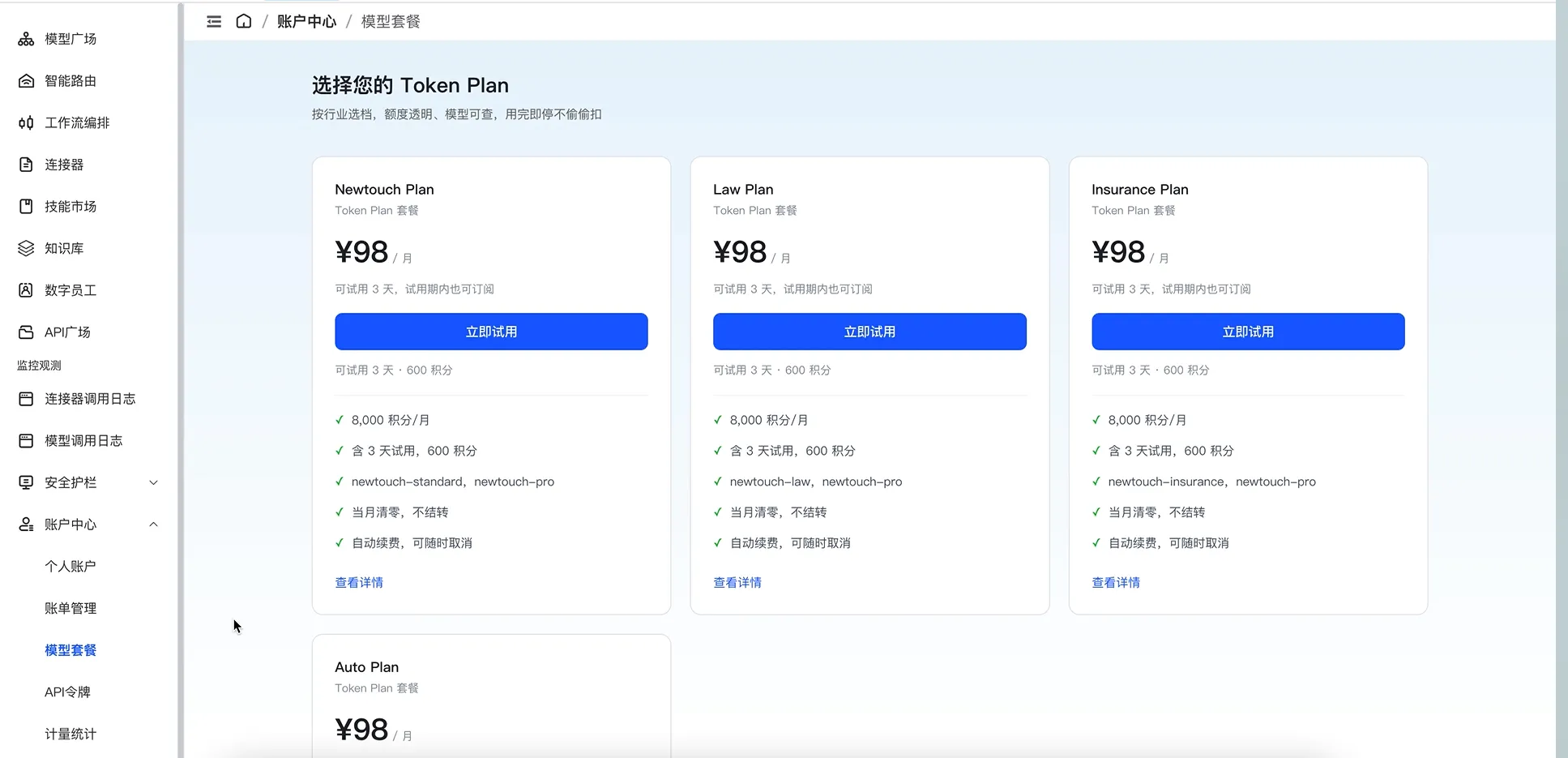Toggle sidebar with the hamburger menu icon
1568x758 pixels.
tap(214, 22)
